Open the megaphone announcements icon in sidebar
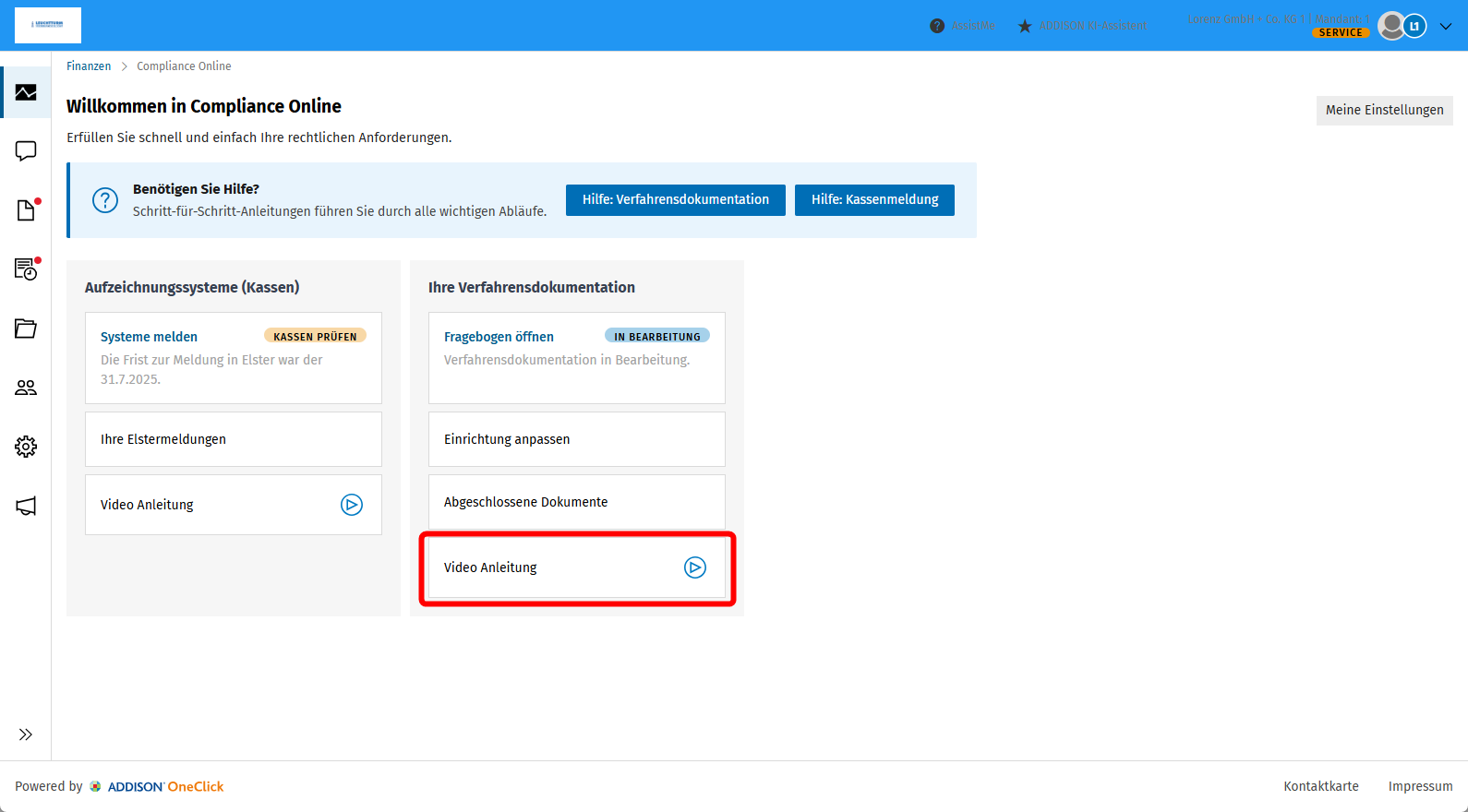Screen dimensions: 1468x812 click(x=26, y=506)
